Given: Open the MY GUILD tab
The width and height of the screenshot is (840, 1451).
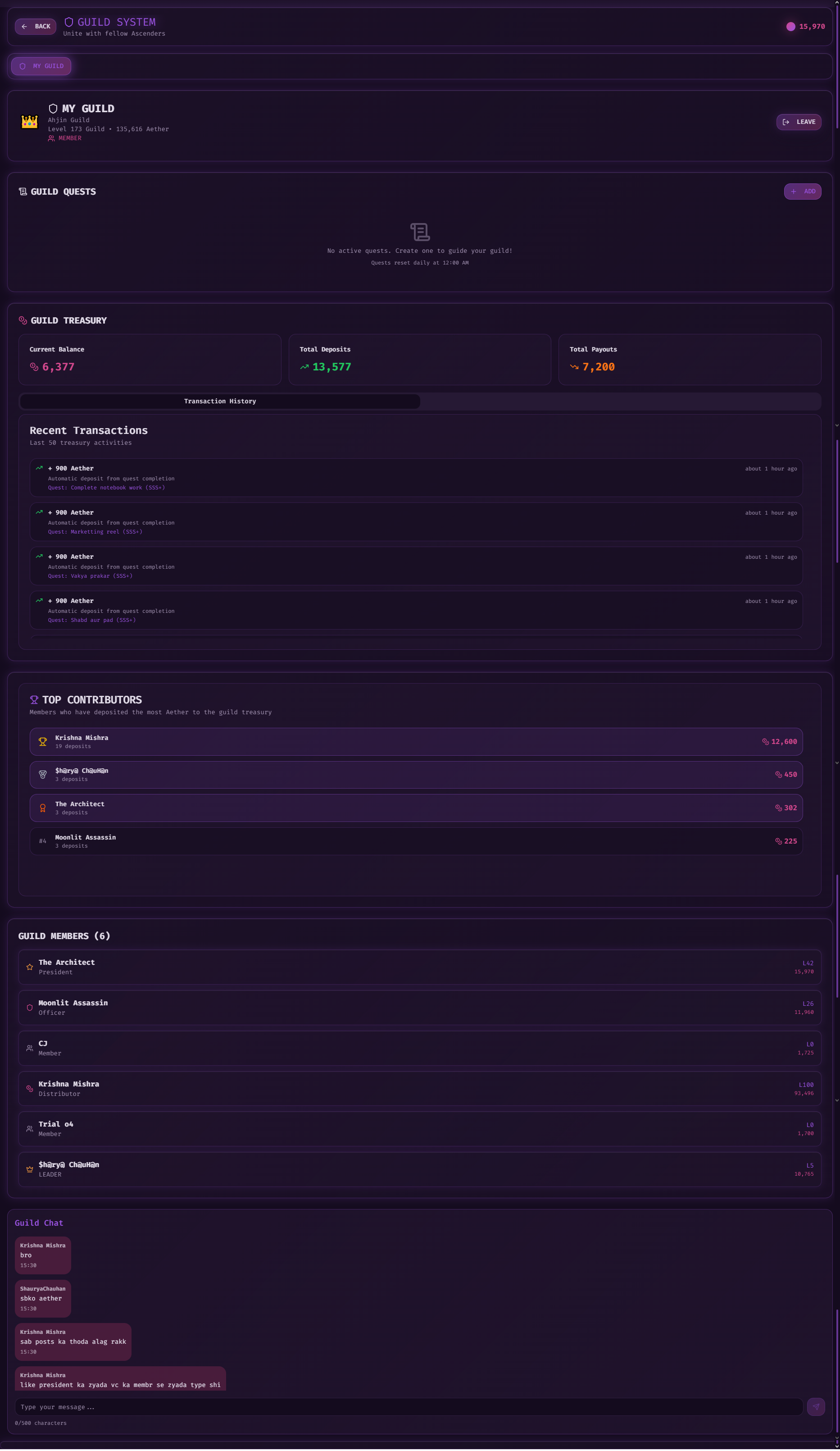Looking at the screenshot, I should (41, 66).
